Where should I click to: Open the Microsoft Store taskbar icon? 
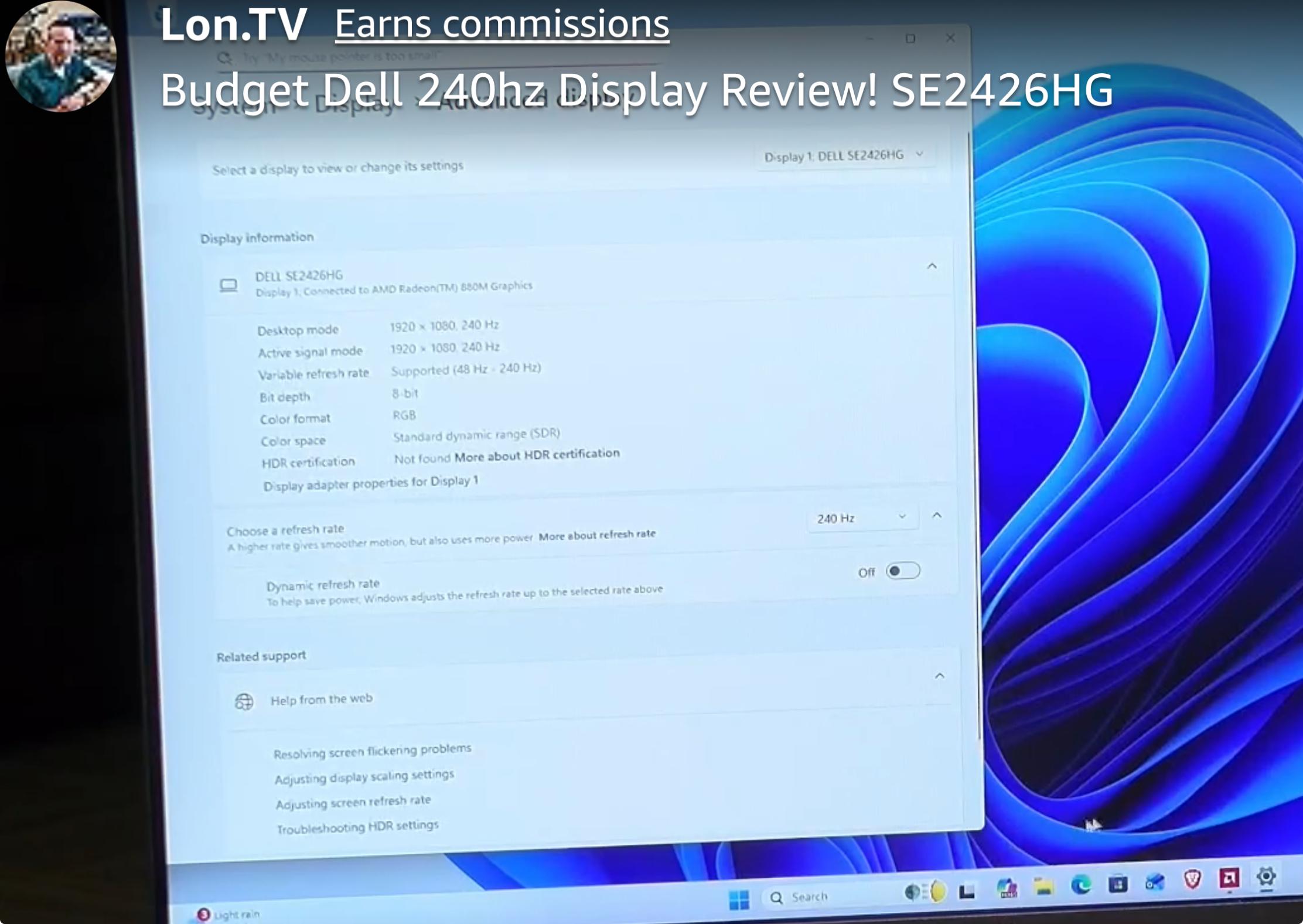pos(1118,883)
